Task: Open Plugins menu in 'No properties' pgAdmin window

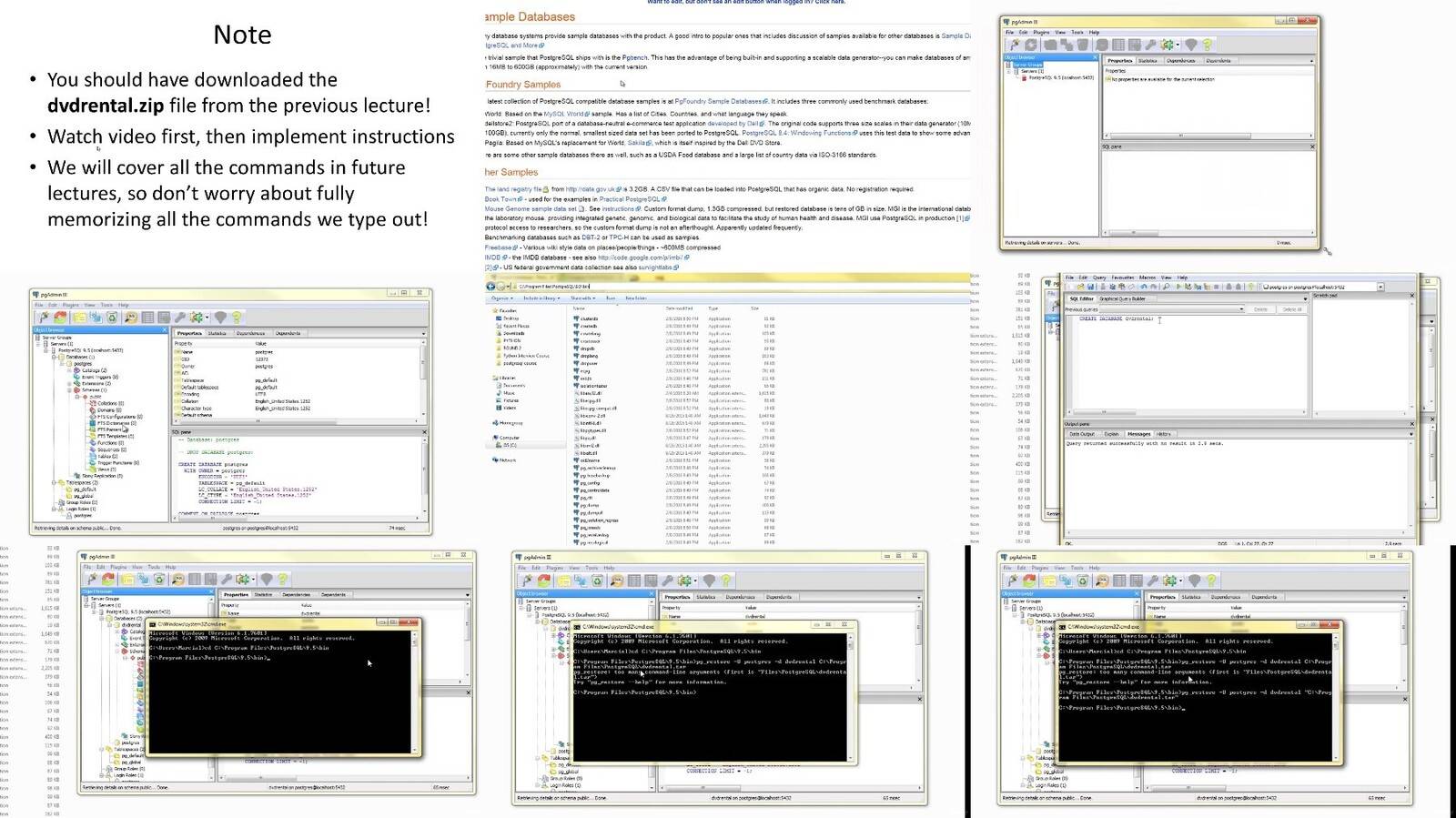Action: point(1041,33)
